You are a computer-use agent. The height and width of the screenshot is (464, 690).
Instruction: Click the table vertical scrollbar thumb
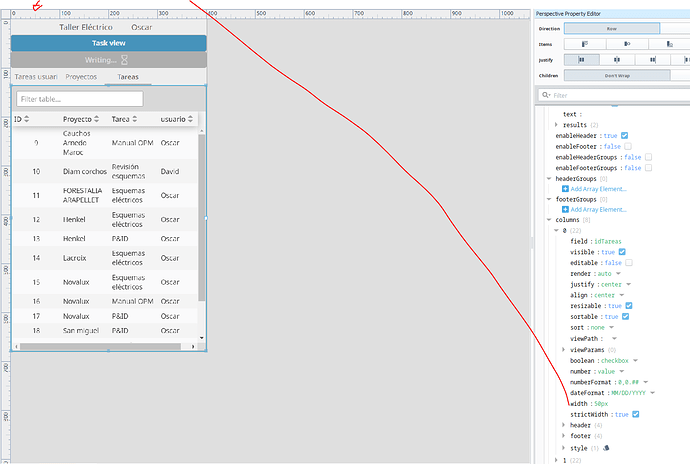click(x=202, y=217)
